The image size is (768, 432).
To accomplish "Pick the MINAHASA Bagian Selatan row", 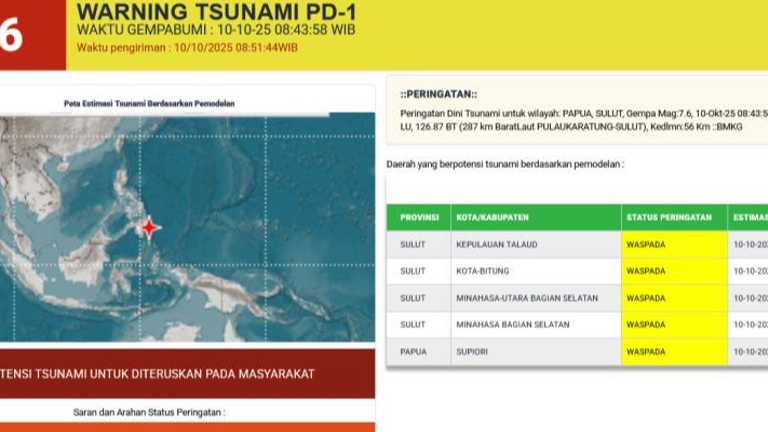I will click(513, 325).
